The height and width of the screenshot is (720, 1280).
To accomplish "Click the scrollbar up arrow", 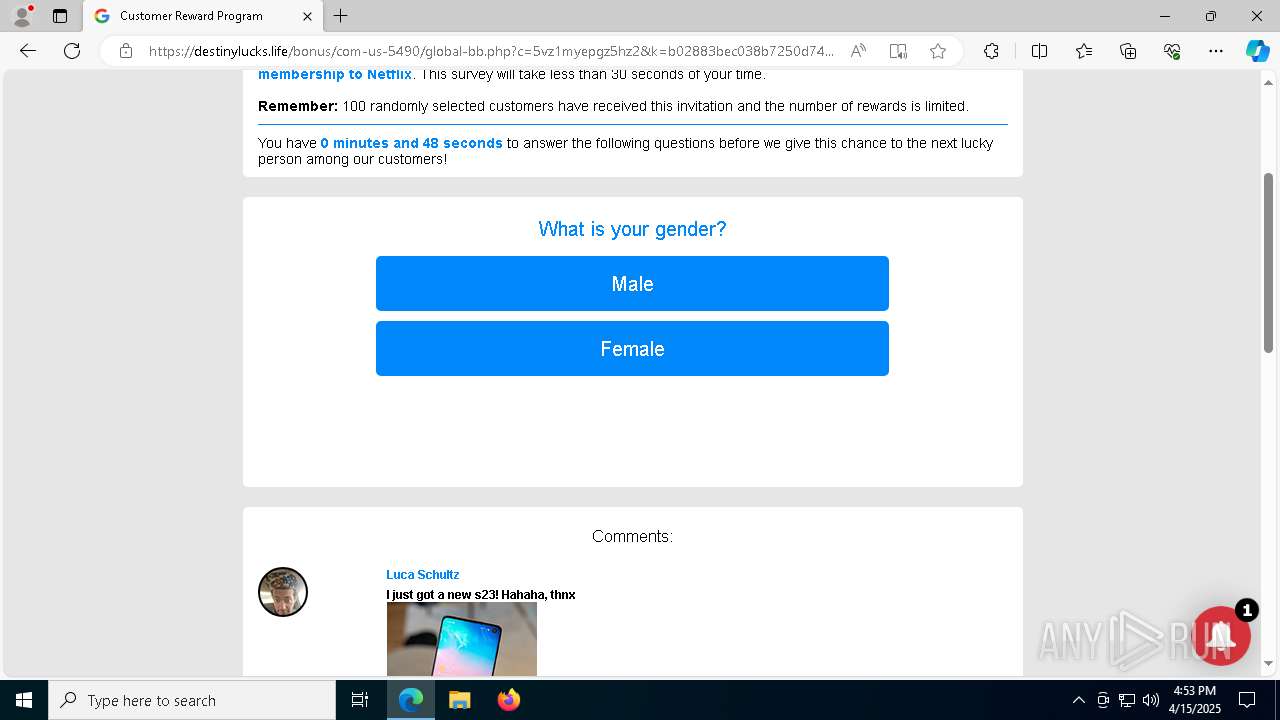I will [x=1268, y=81].
